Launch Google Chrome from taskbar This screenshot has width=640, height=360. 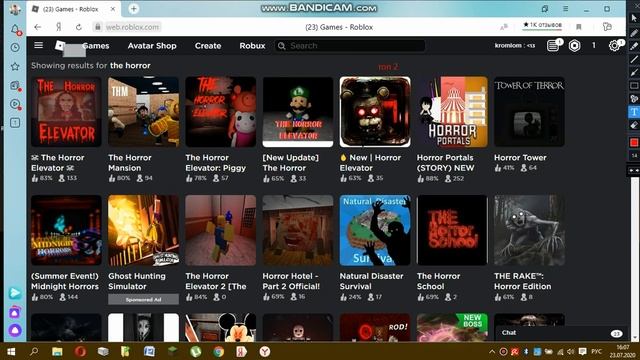point(218,351)
